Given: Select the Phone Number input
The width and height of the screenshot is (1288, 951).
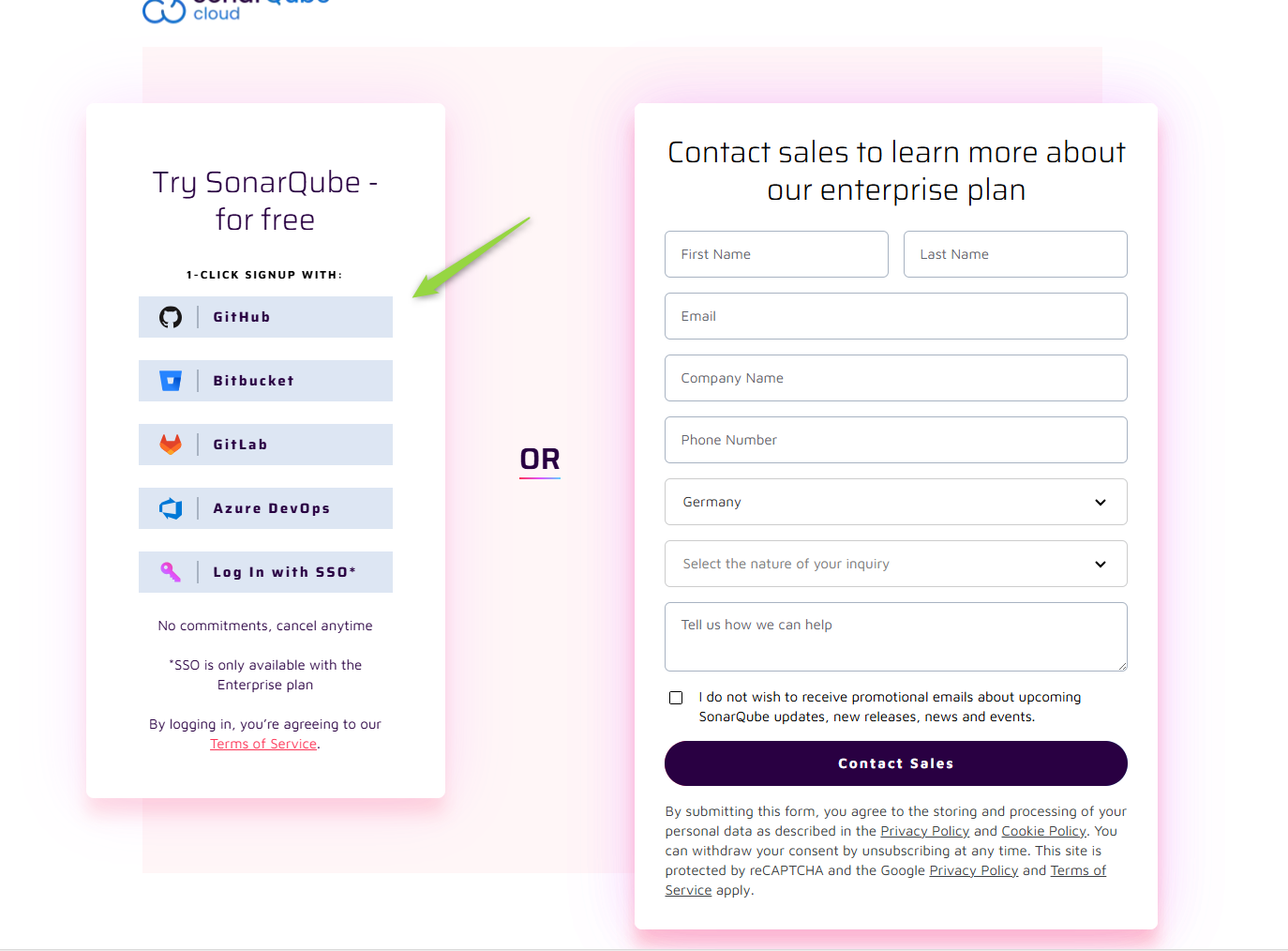Looking at the screenshot, I should (x=896, y=440).
